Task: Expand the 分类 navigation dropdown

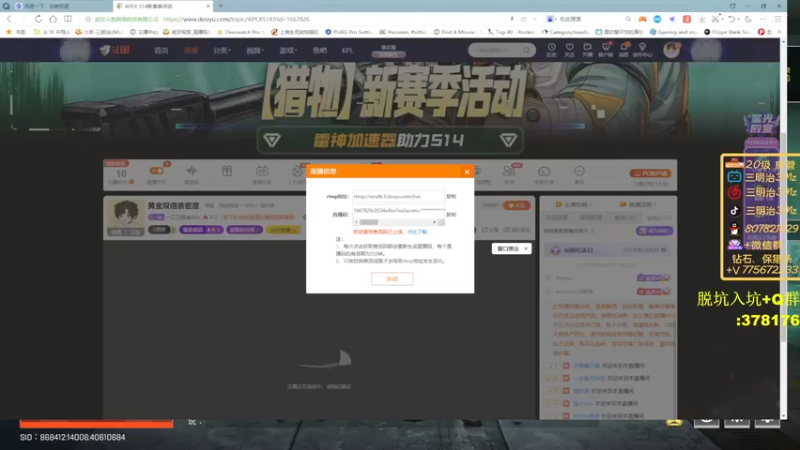Action: click(222, 51)
